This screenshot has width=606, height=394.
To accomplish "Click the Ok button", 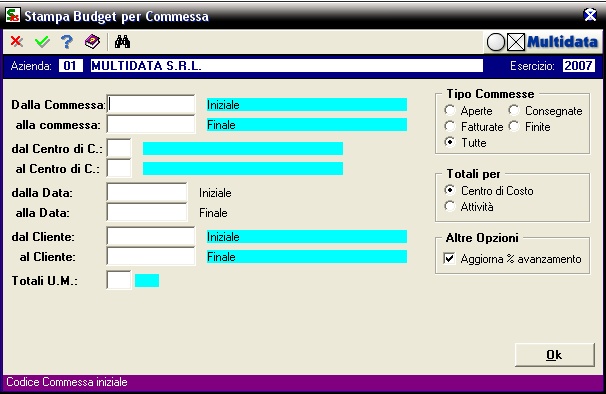I will [554, 355].
